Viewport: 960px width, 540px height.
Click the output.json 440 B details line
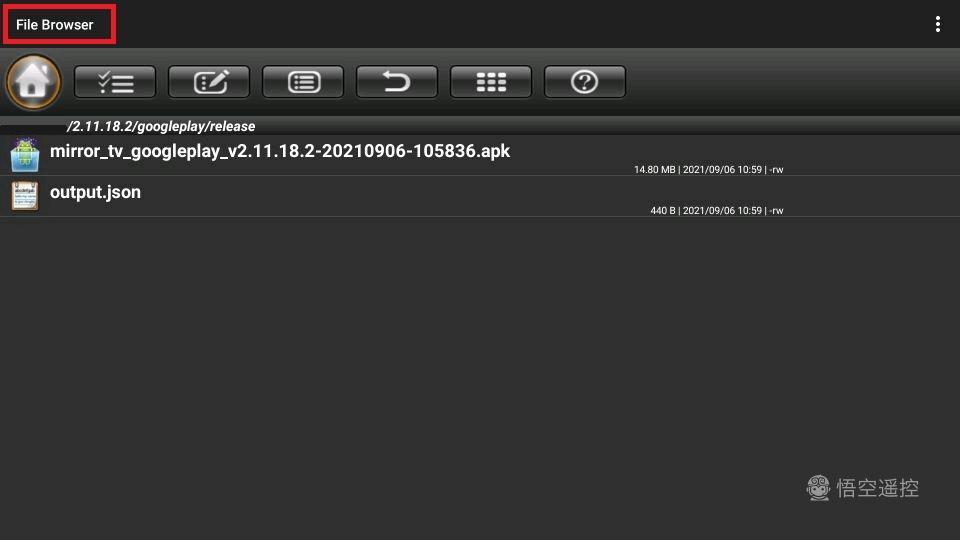click(x=716, y=211)
